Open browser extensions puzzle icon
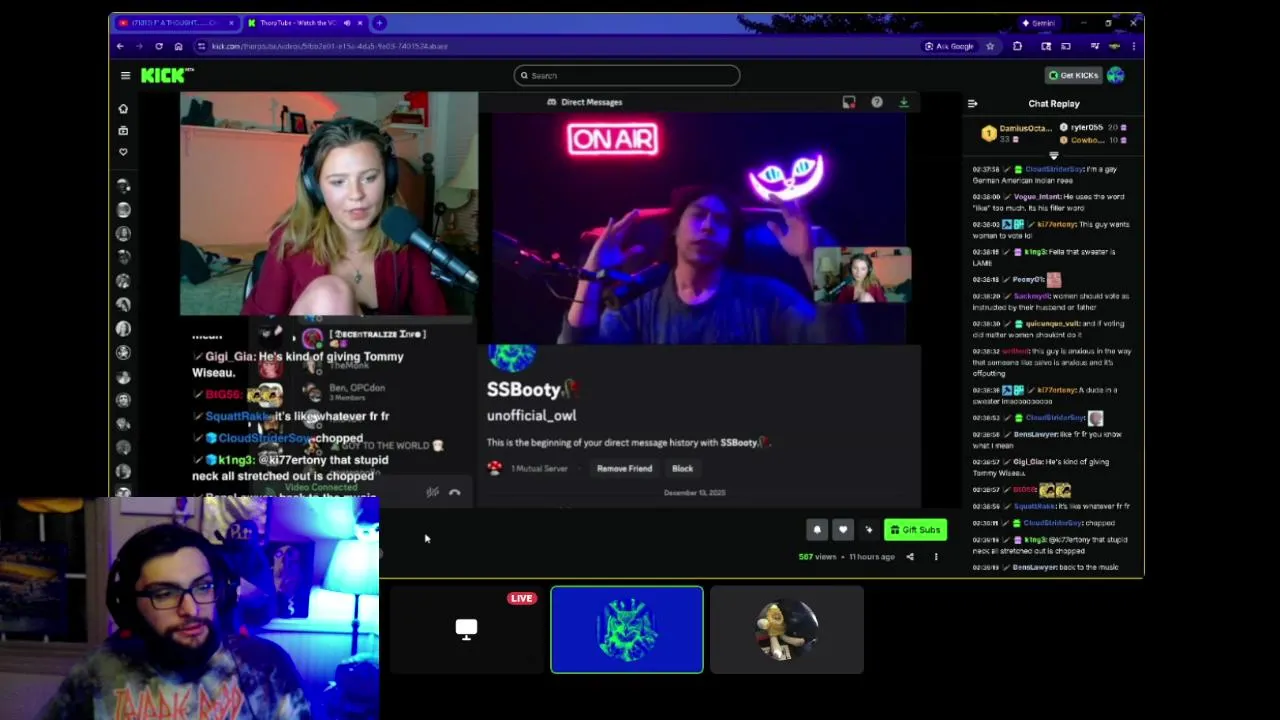Image resolution: width=1280 pixels, height=720 pixels. 1017,46
